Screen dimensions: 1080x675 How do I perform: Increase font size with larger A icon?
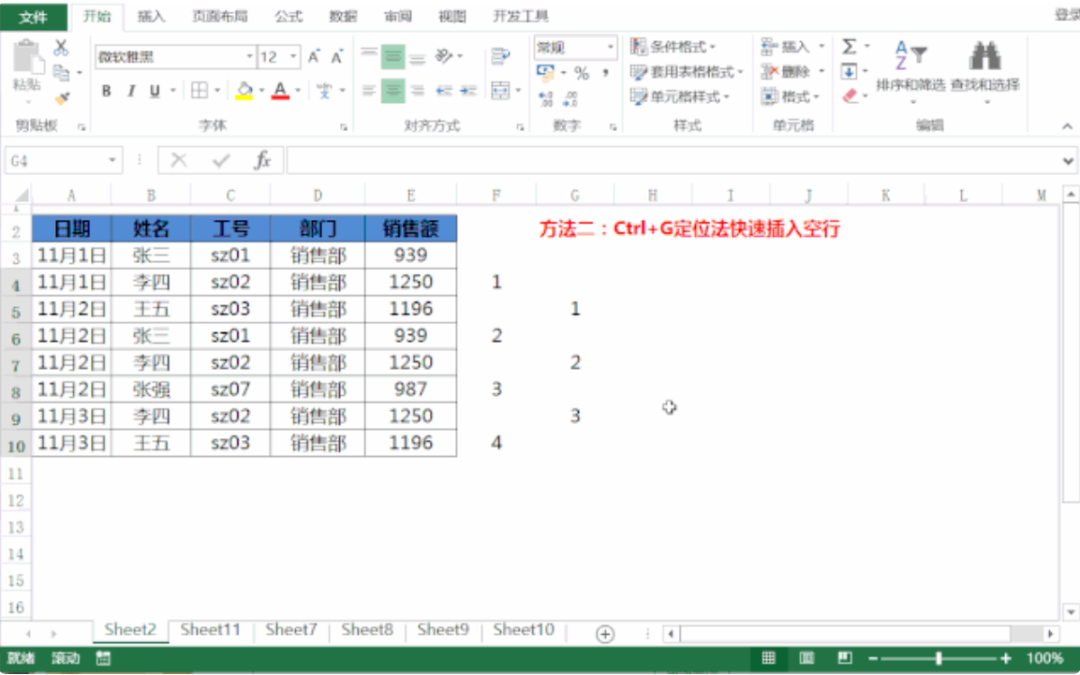(x=313, y=56)
